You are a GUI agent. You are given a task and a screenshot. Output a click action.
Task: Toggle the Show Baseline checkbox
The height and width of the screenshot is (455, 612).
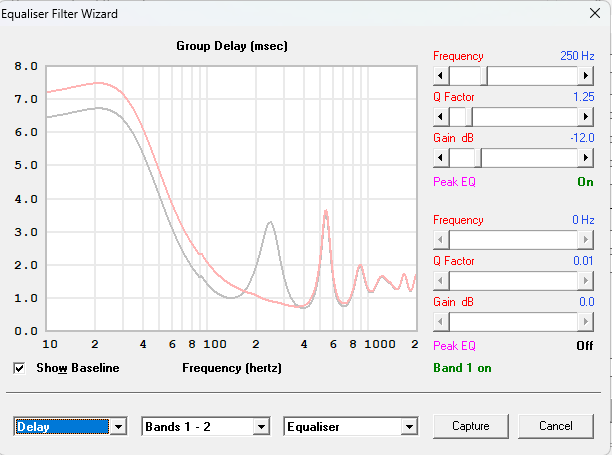click(x=19, y=368)
